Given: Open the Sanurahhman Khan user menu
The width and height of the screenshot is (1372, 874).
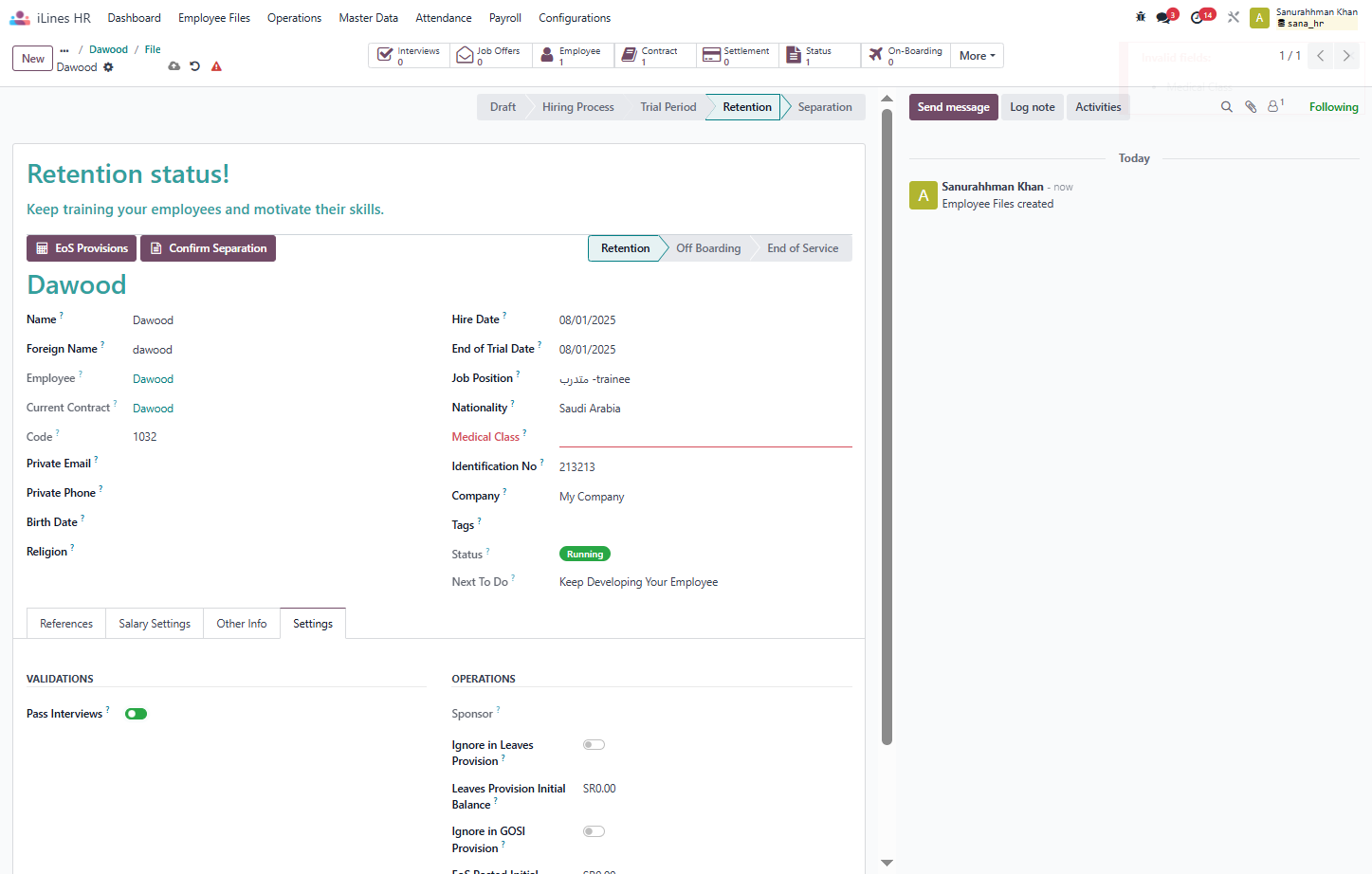Looking at the screenshot, I should coord(1304,17).
